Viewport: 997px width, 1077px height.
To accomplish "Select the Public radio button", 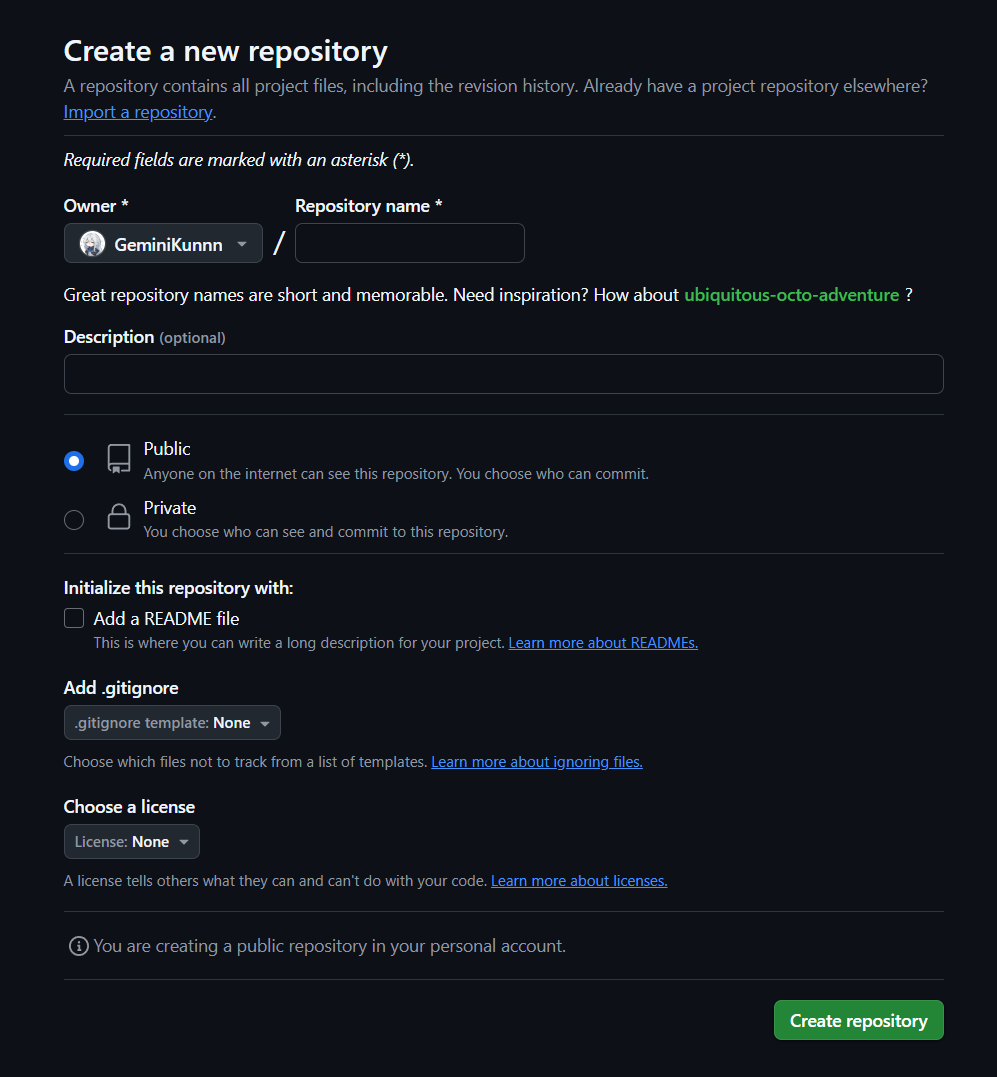I will coord(74,461).
